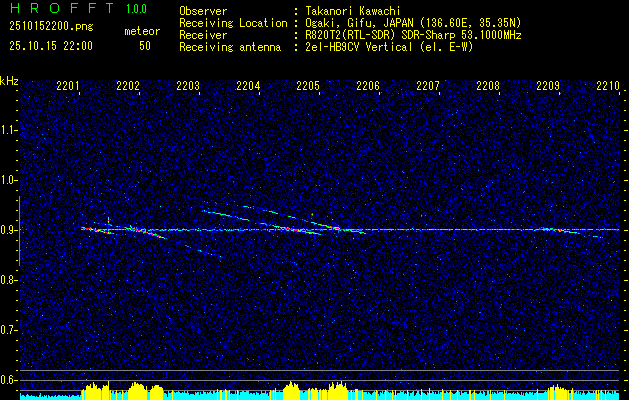
Task: Click the 0.6 kHz axis label
Action: point(8,380)
